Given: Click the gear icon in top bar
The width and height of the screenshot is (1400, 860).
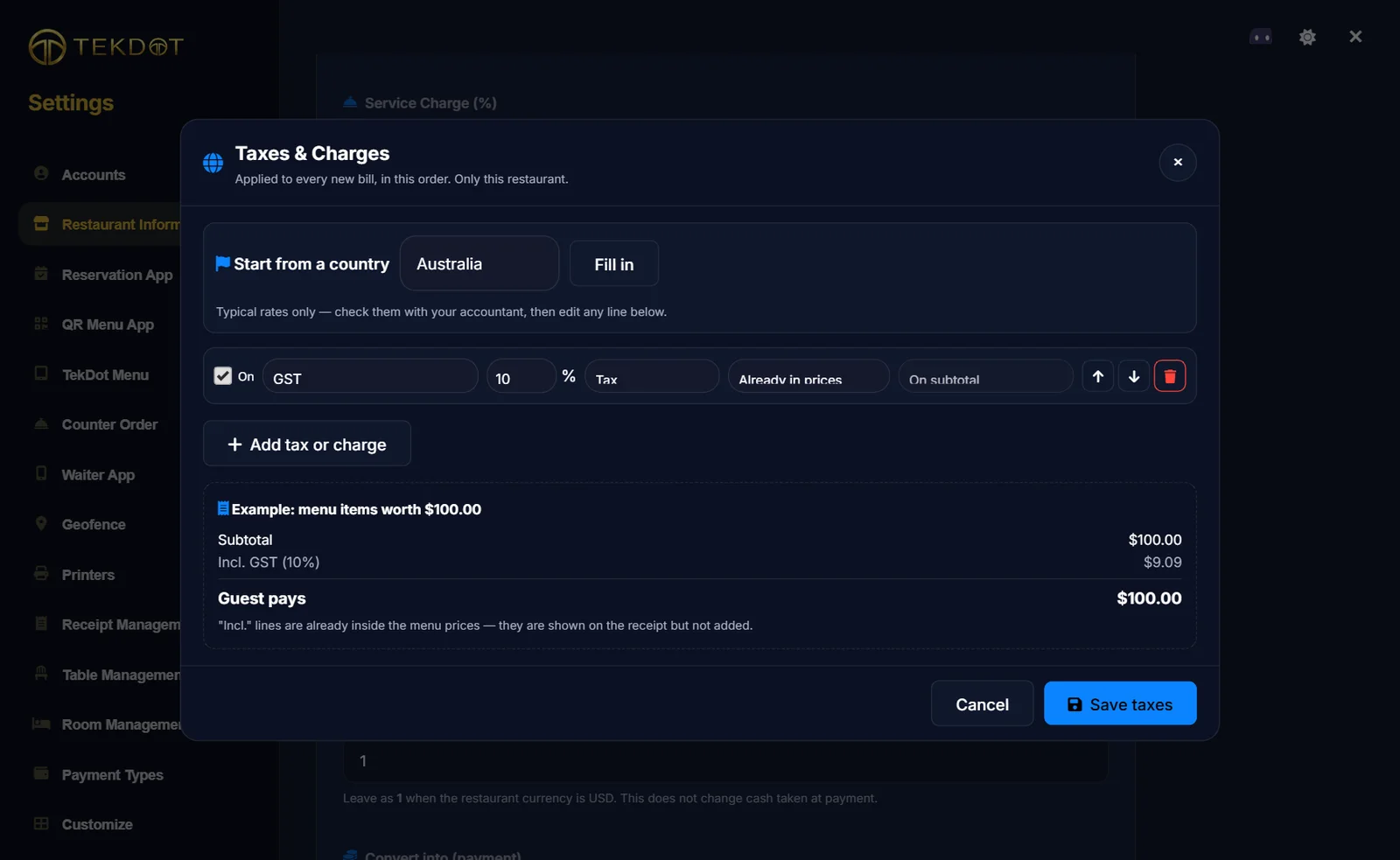Looking at the screenshot, I should point(1307,37).
